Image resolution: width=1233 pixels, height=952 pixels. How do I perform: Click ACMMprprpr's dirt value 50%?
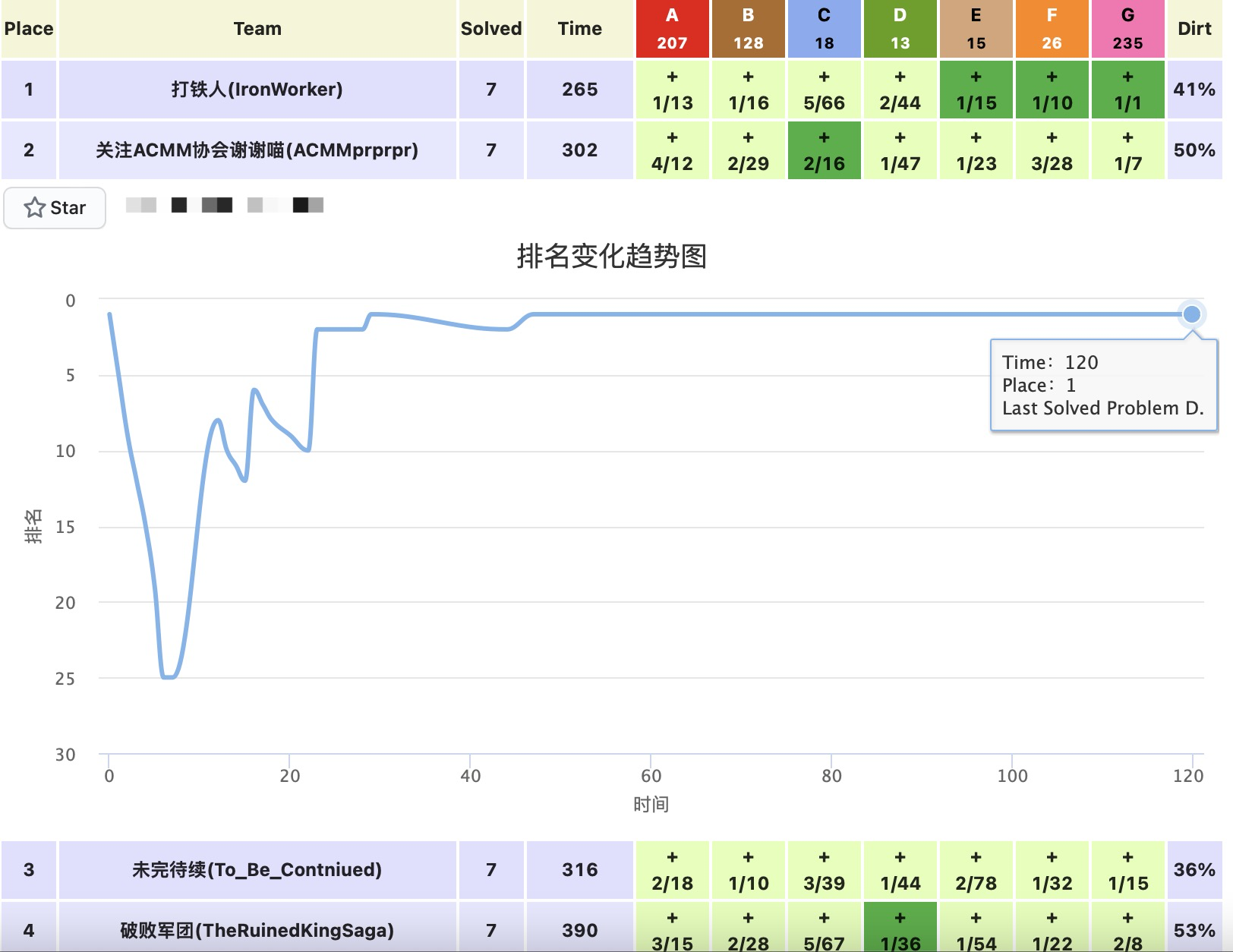[x=1194, y=150]
